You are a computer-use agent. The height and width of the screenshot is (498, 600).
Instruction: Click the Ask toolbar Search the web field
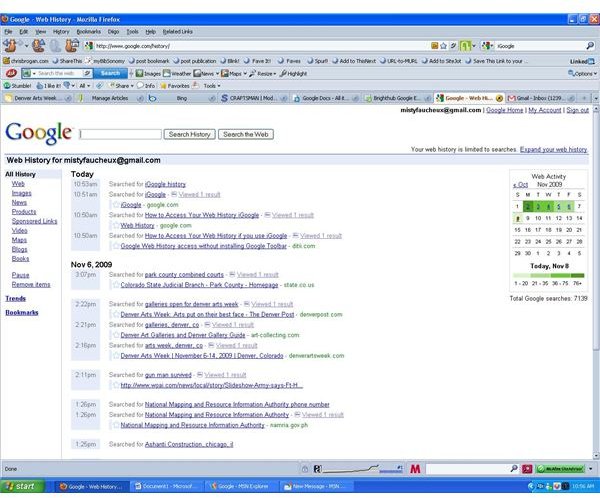(x=59, y=73)
